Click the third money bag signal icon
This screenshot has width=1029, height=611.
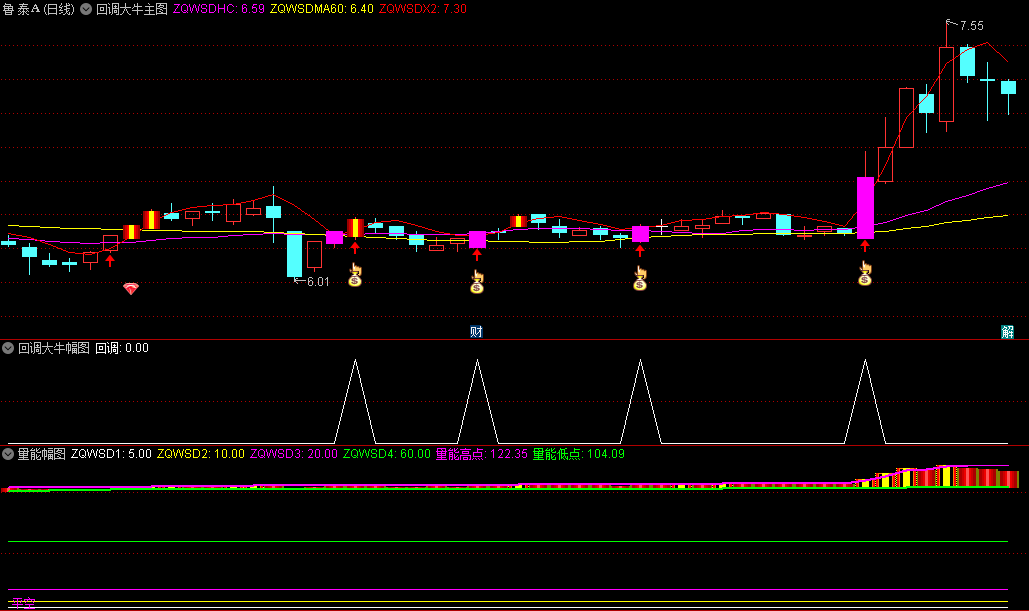(640, 278)
